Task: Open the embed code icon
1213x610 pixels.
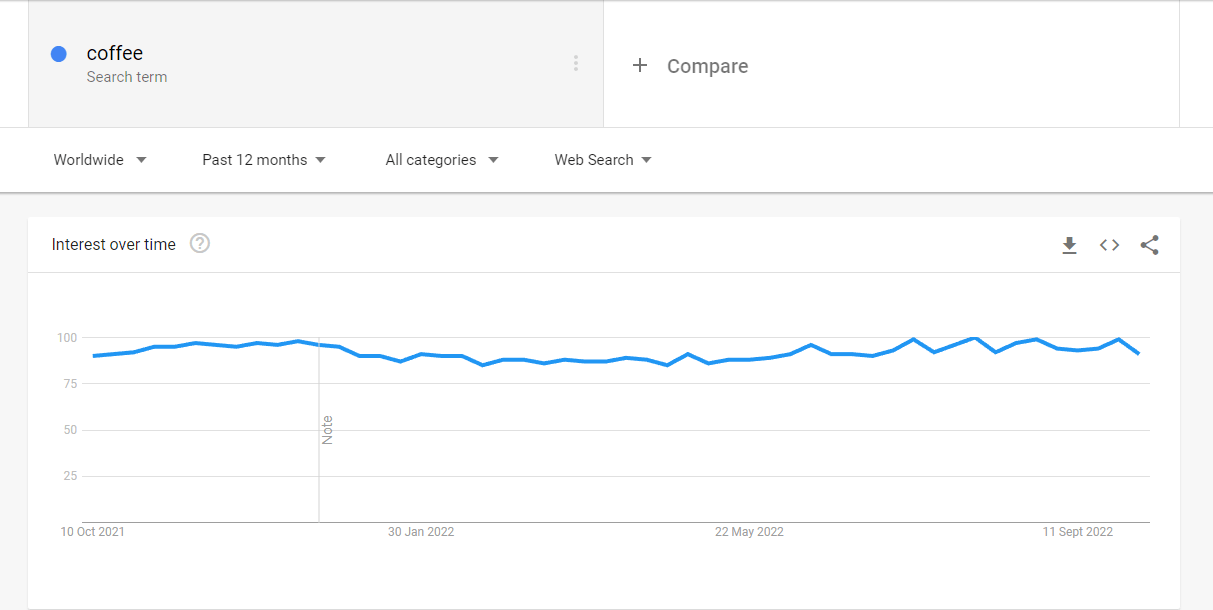Action: pos(1109,245)
